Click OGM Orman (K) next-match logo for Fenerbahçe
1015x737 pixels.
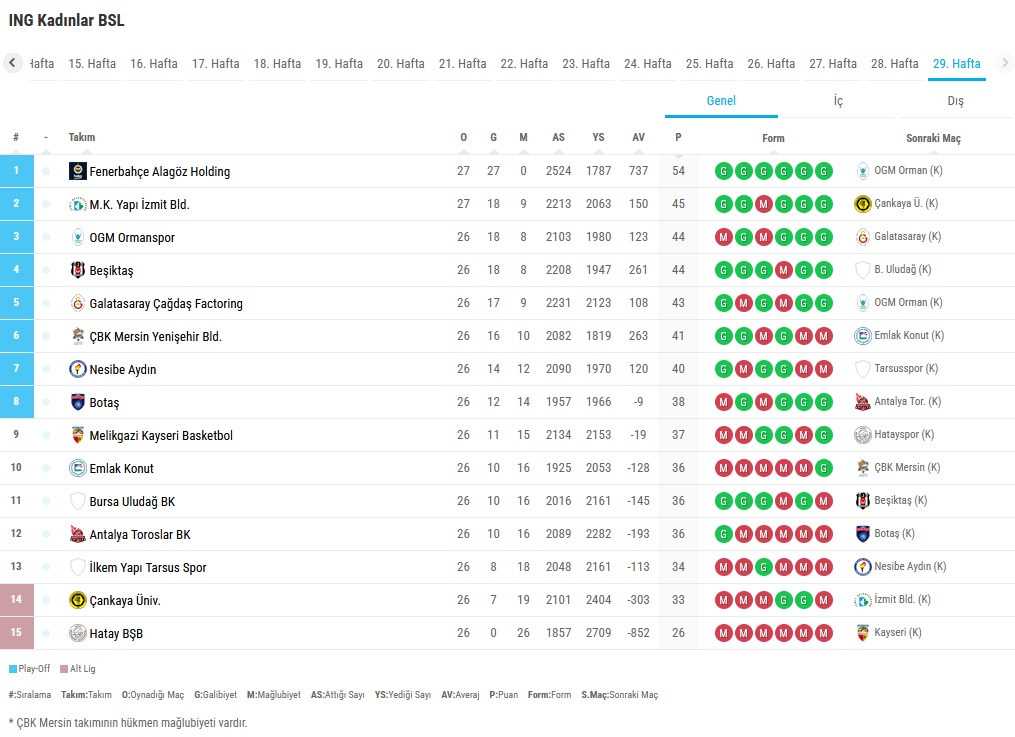862,171
